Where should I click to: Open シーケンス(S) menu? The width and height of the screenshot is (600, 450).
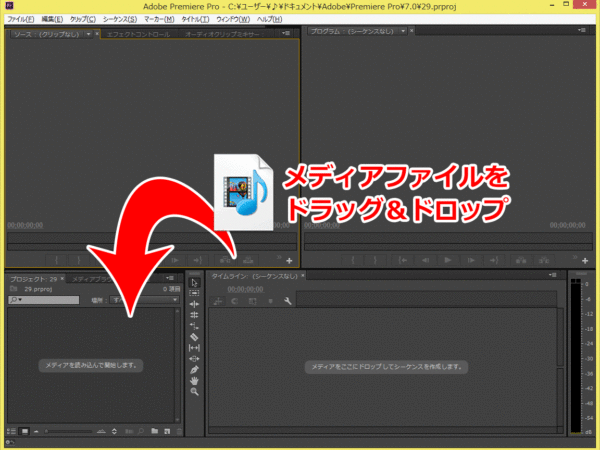click(x=120, y=19)
